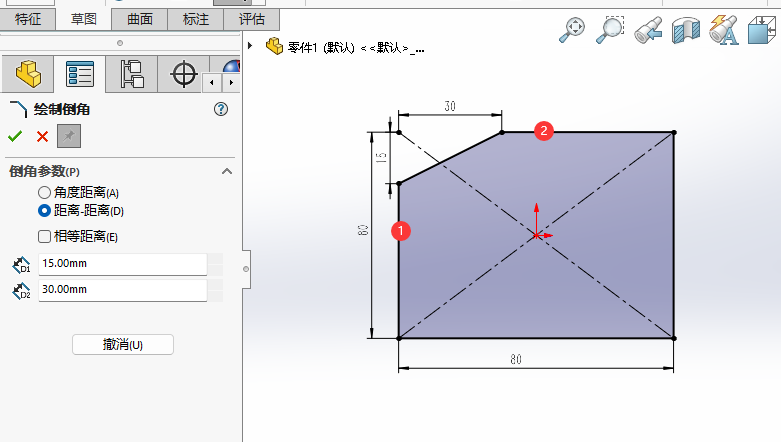Click the 零件1 (默认) tree label
This screenshot has height=442, width=781.
pos(321,48)
